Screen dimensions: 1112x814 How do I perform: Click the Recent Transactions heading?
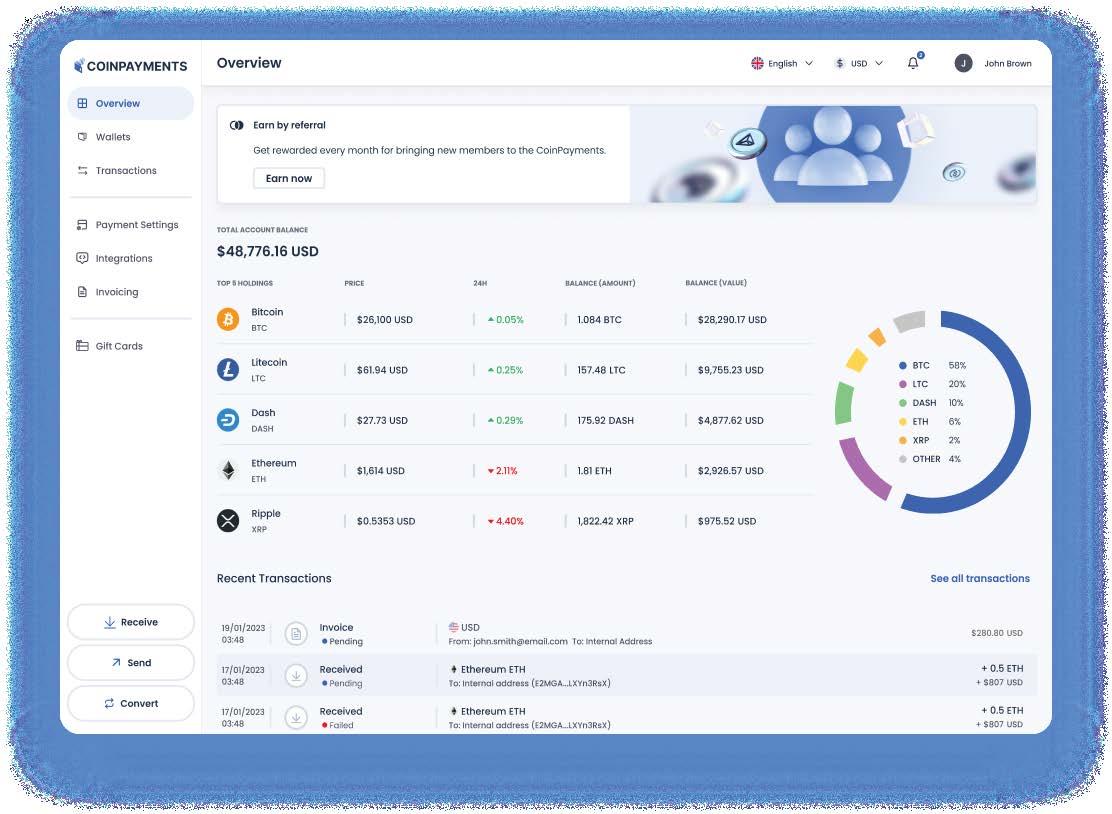[274, 579]
